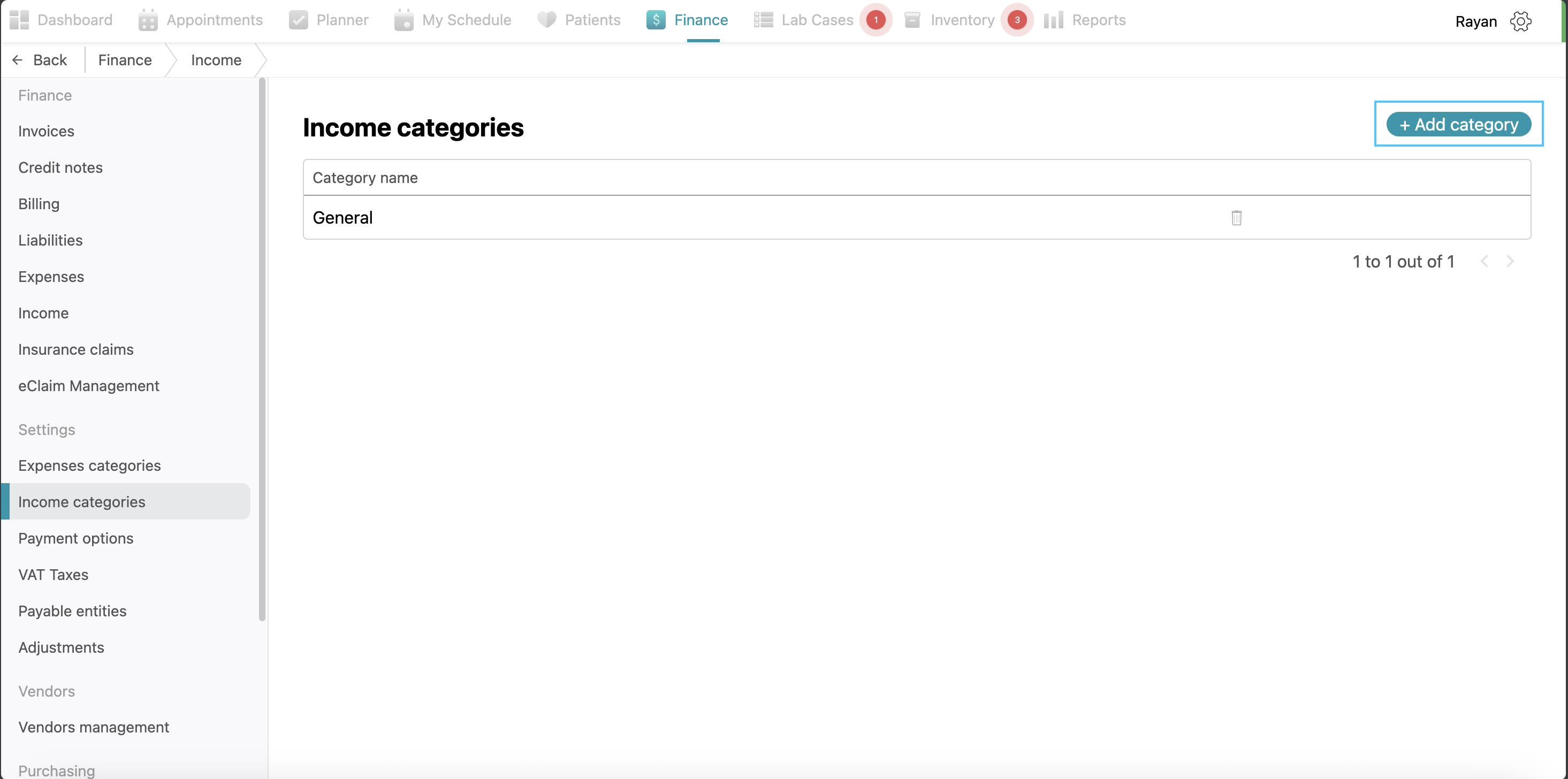This screenshot has height=779, width=1568.
Task: Click the Finance breadcrumb
Action: pos(125,60)
